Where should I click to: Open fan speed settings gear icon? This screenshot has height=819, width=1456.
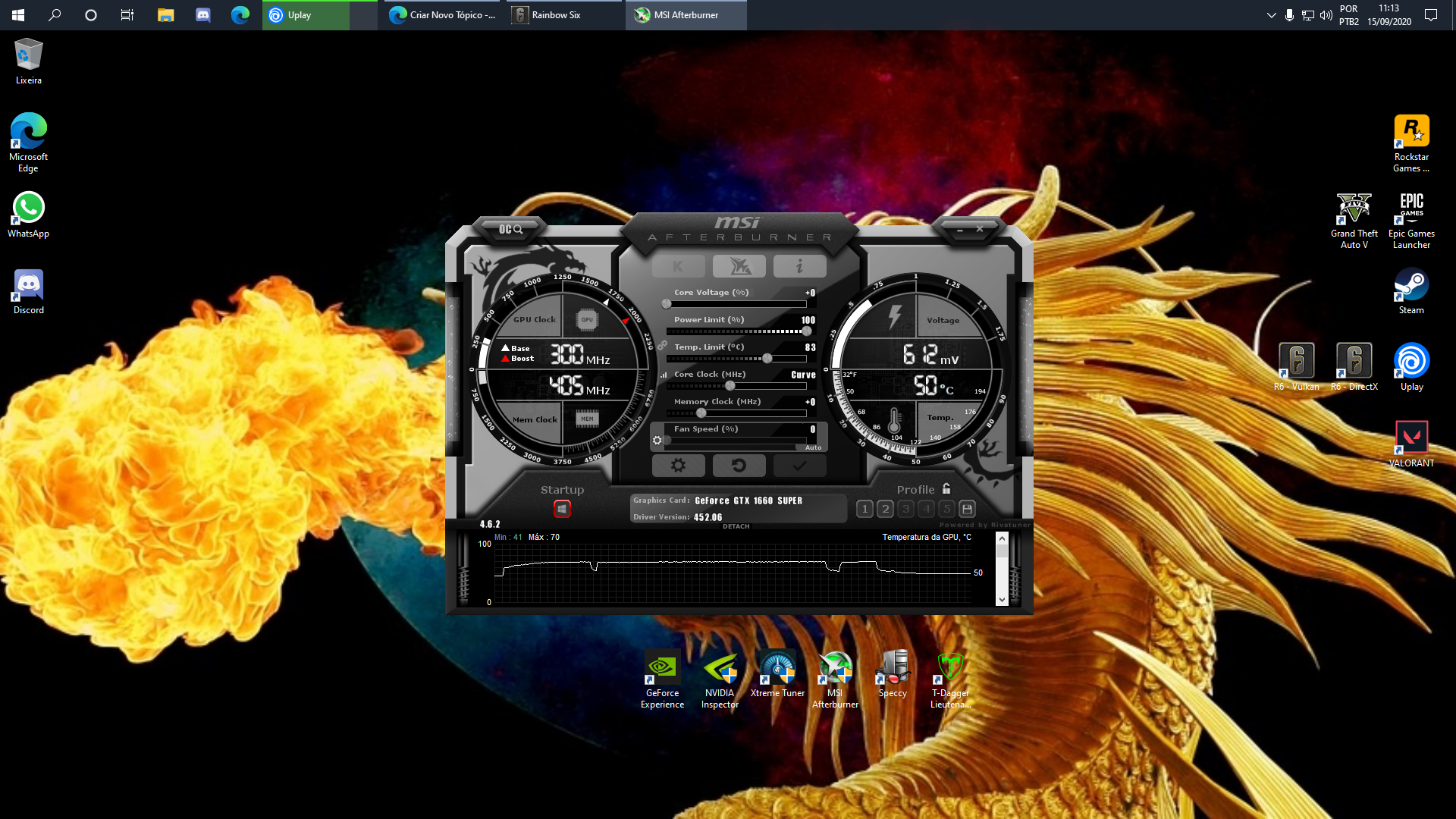tap(657, 440)
